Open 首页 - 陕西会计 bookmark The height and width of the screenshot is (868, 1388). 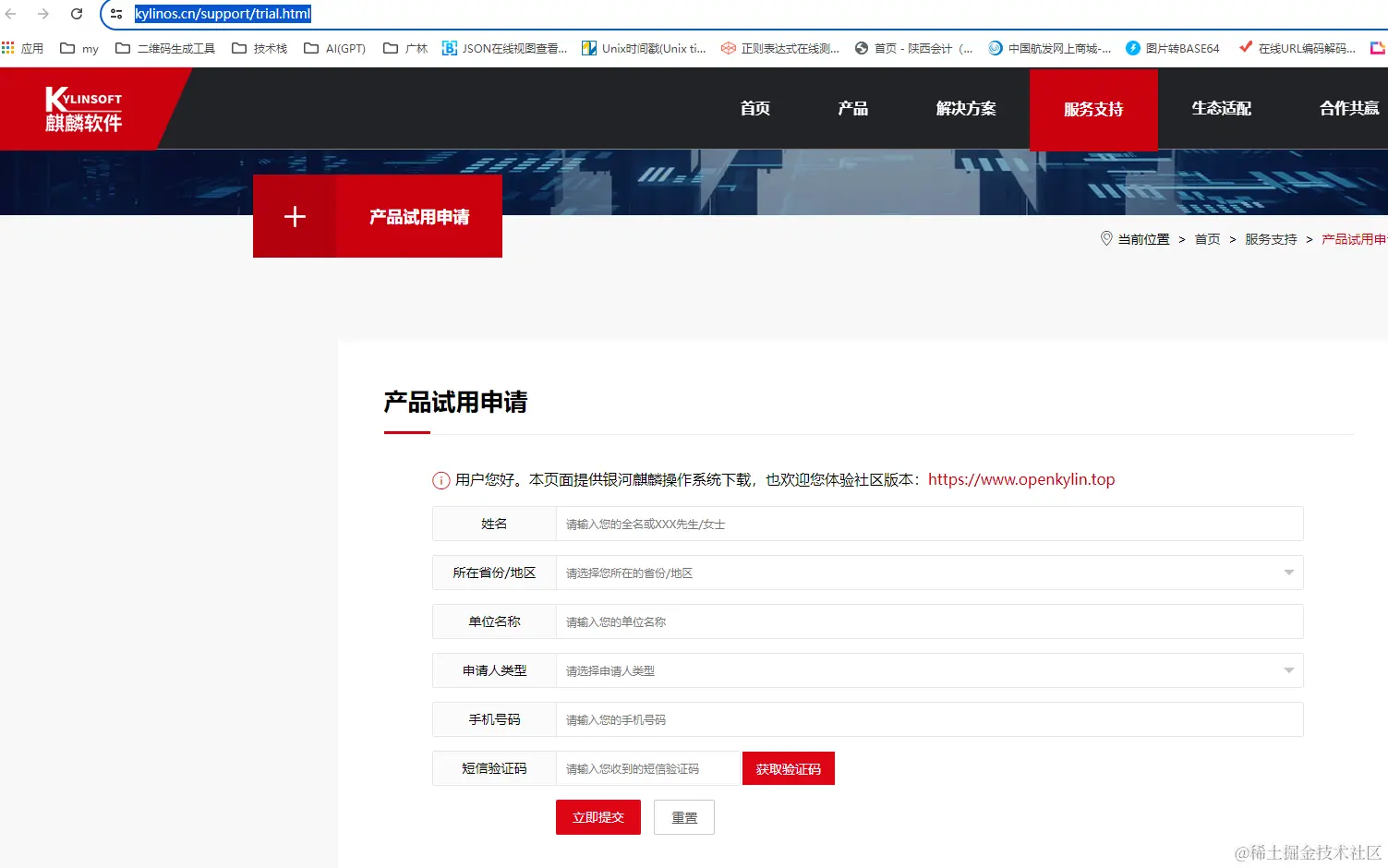pyautogui.click(x=913, y=48)
